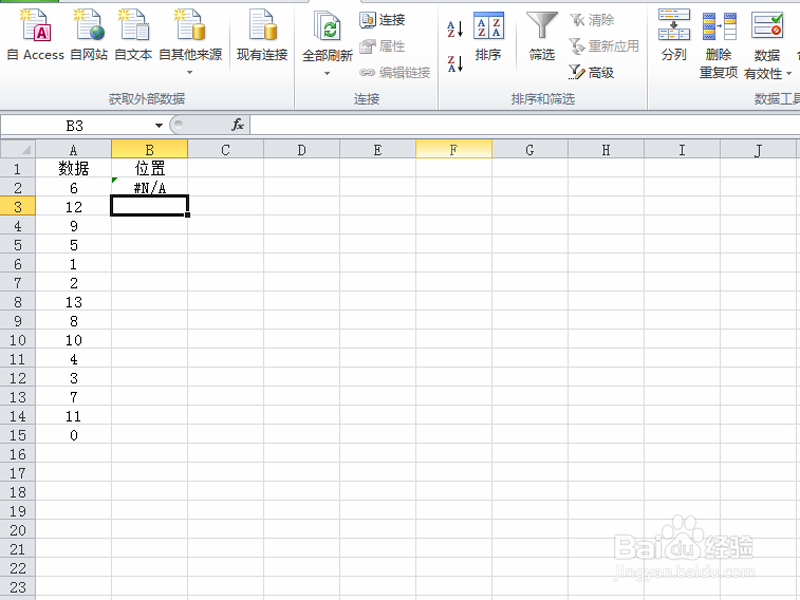Click cell A9 with value 8

(73, 321)
